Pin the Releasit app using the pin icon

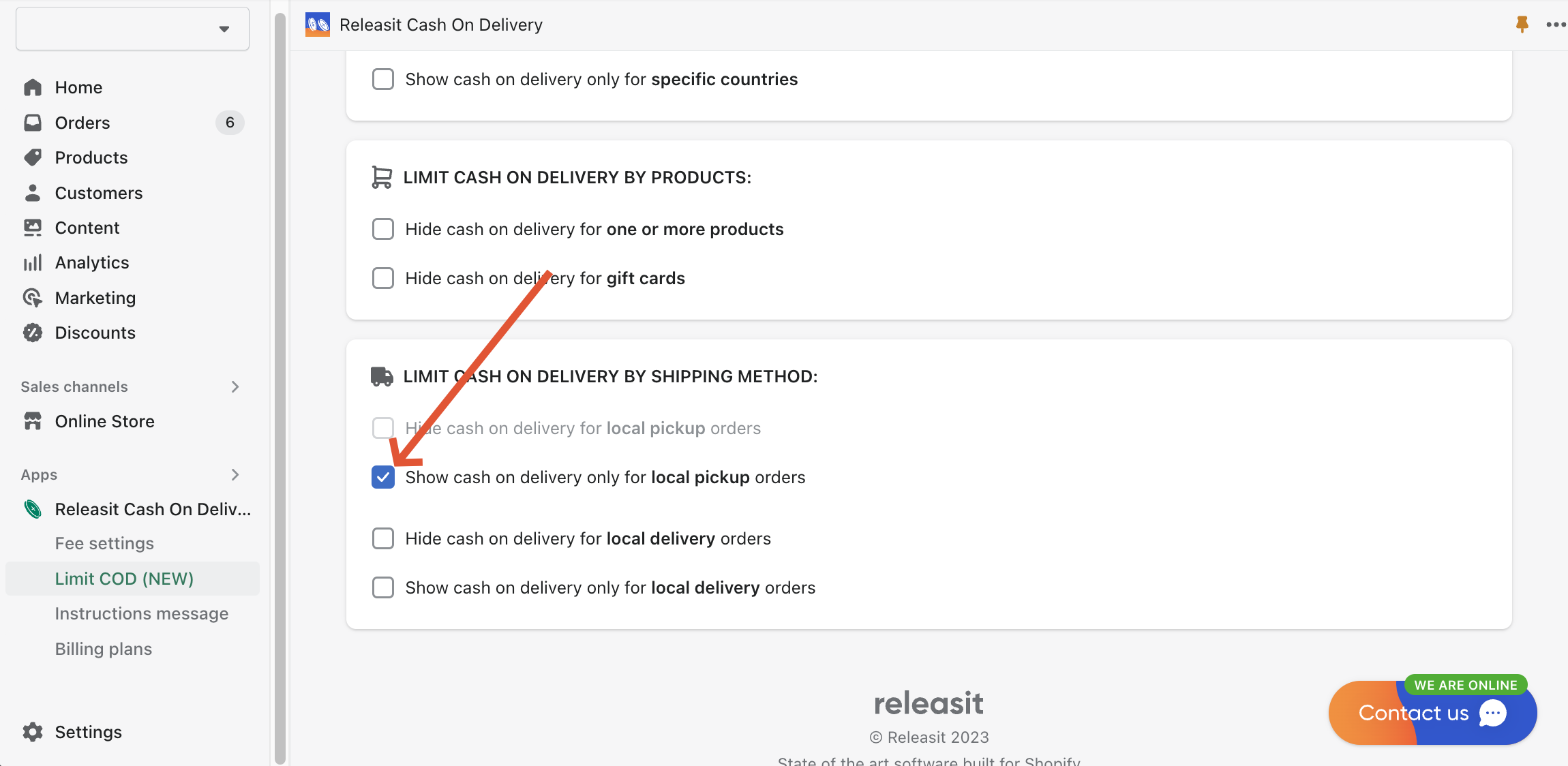[1522, 24]
